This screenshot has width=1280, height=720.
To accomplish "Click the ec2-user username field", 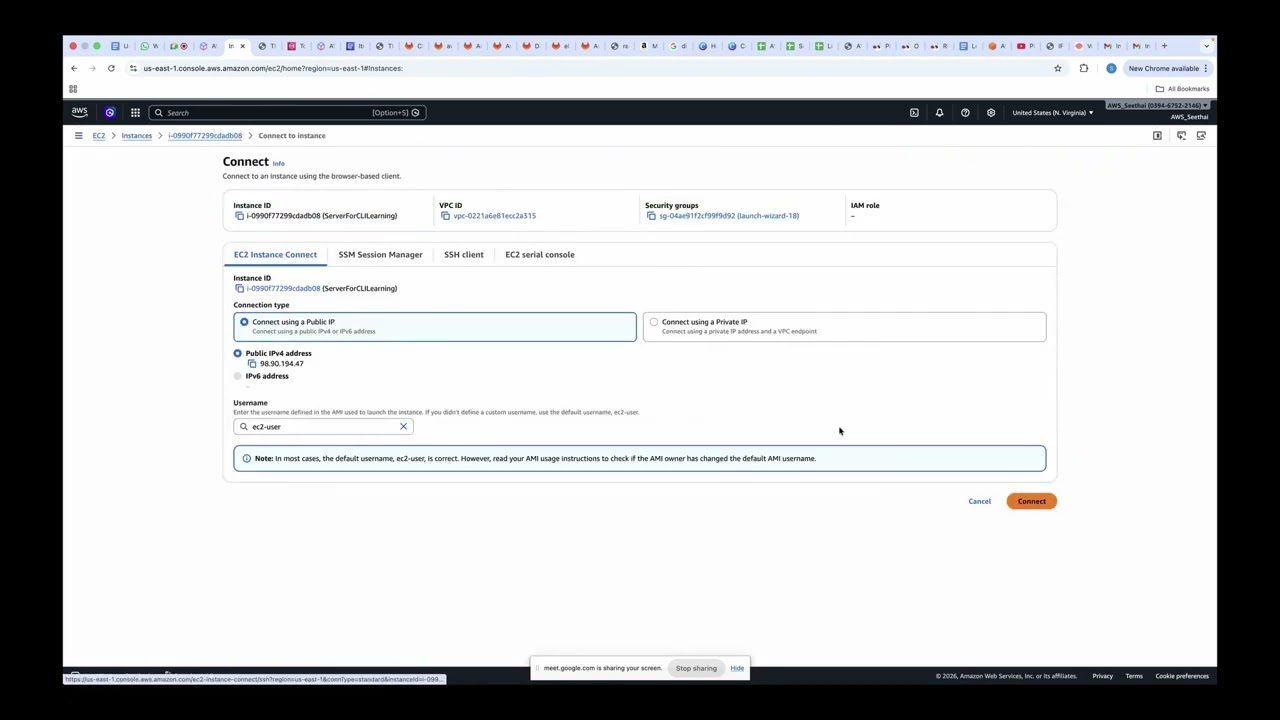I will pos(323,427).
